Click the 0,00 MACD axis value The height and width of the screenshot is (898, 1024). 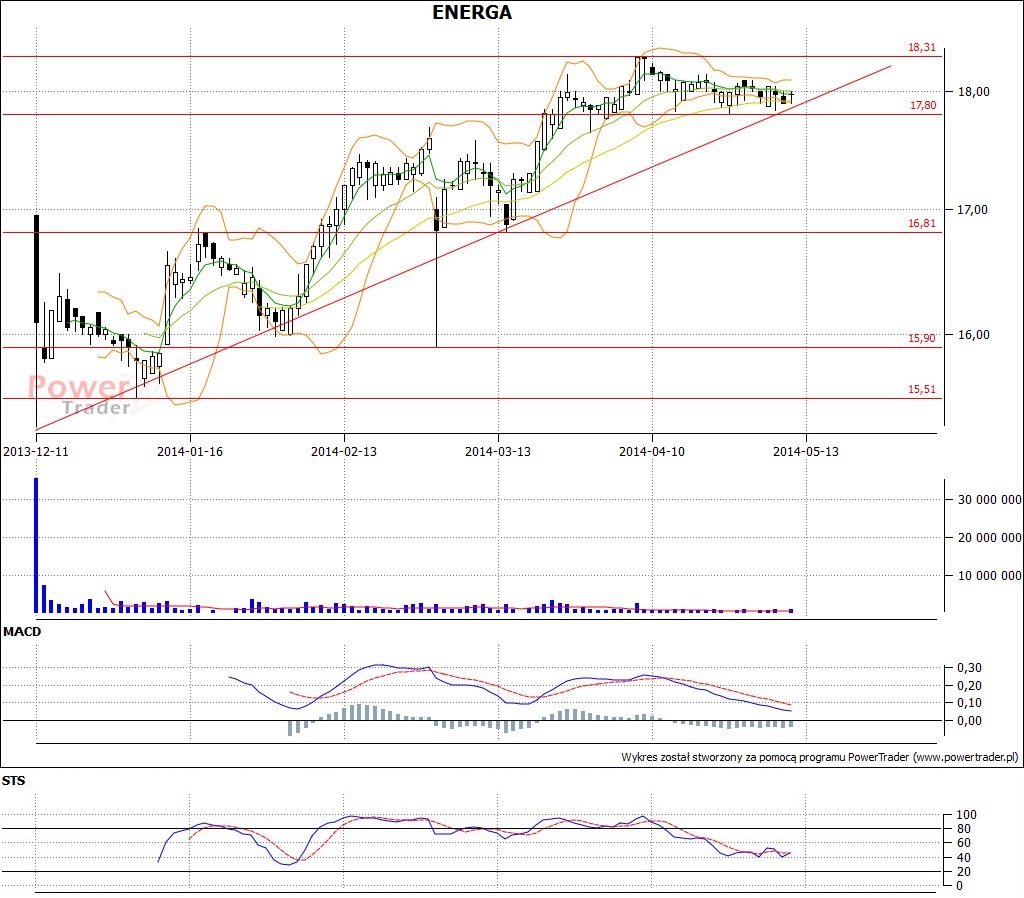click(x=969, y=720)
